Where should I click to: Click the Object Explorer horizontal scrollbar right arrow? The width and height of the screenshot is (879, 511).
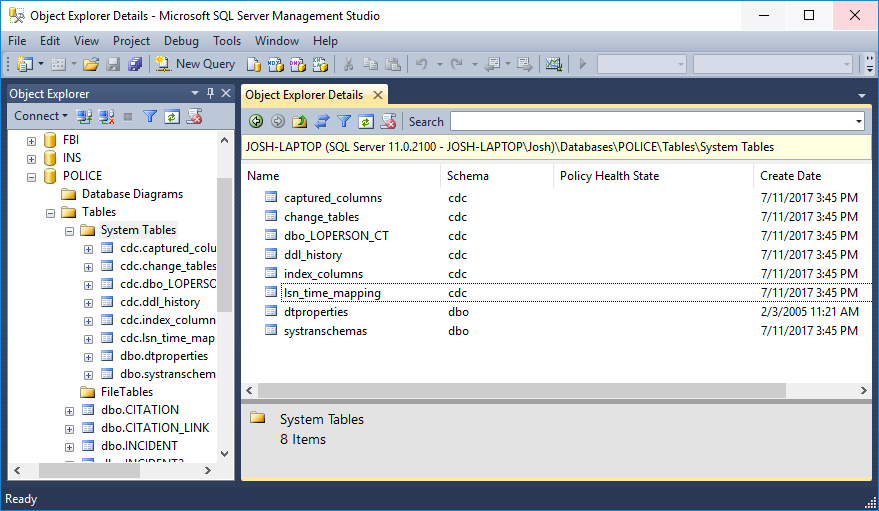coord(208,471)
